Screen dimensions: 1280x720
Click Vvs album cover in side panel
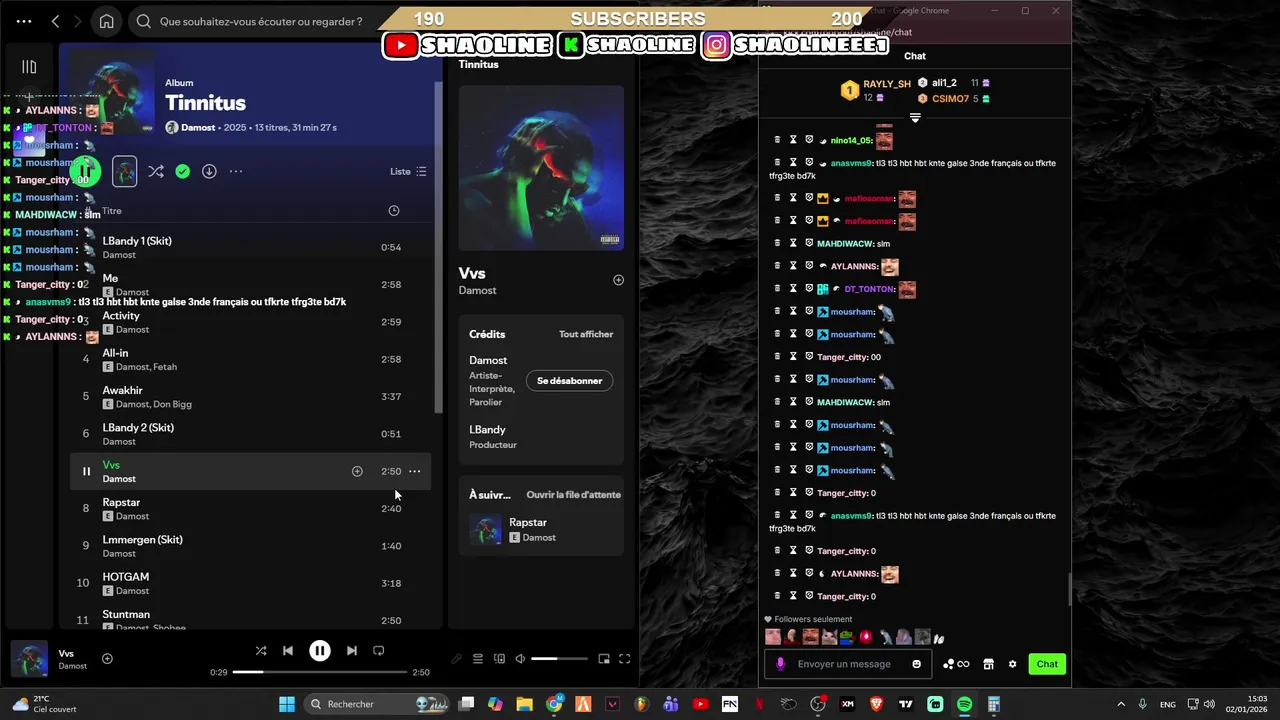pyautogui.click(x=541, y=168)
